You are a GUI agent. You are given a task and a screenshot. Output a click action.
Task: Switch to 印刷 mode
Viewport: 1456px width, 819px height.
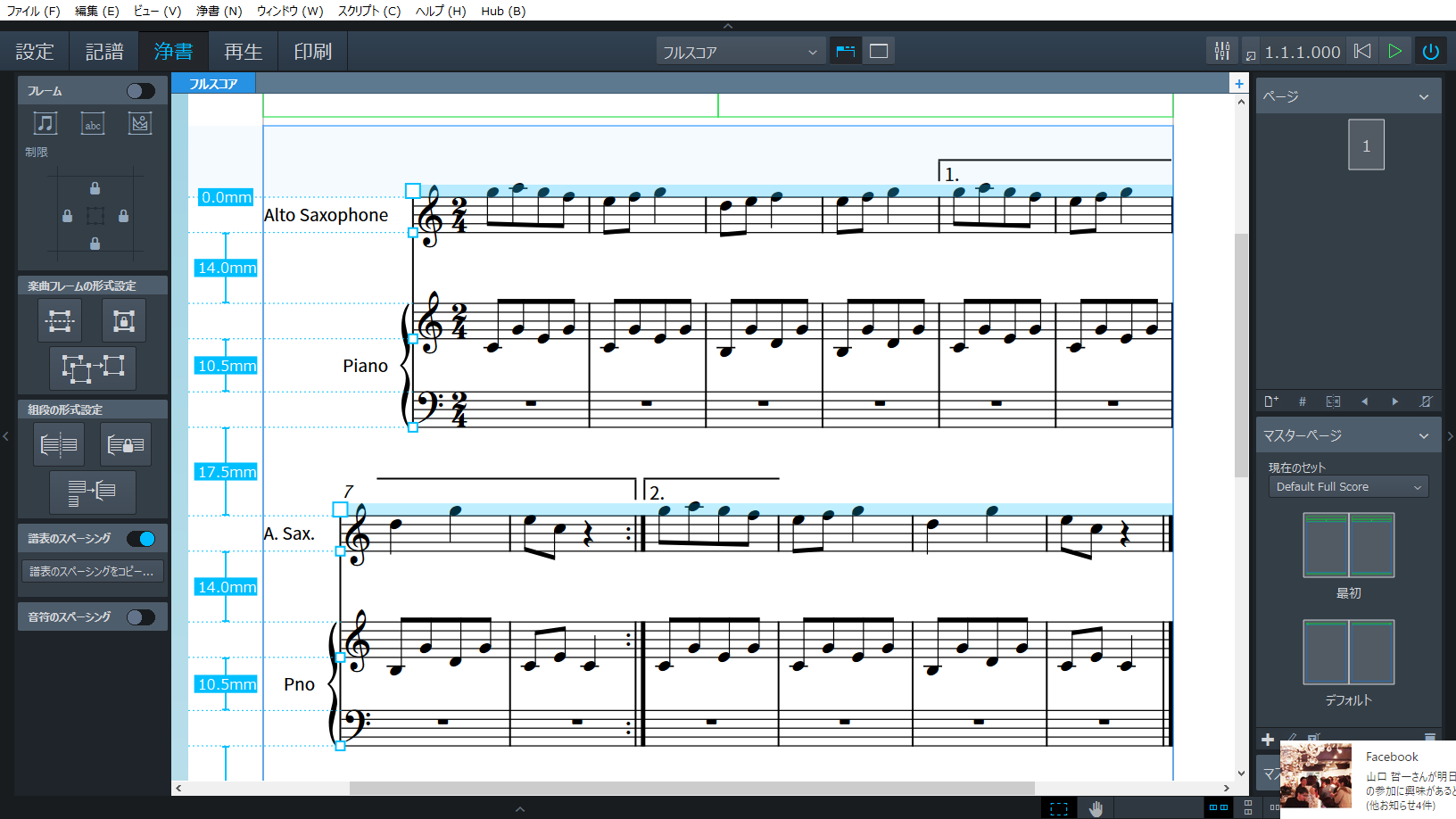click(x=313, y=52)
